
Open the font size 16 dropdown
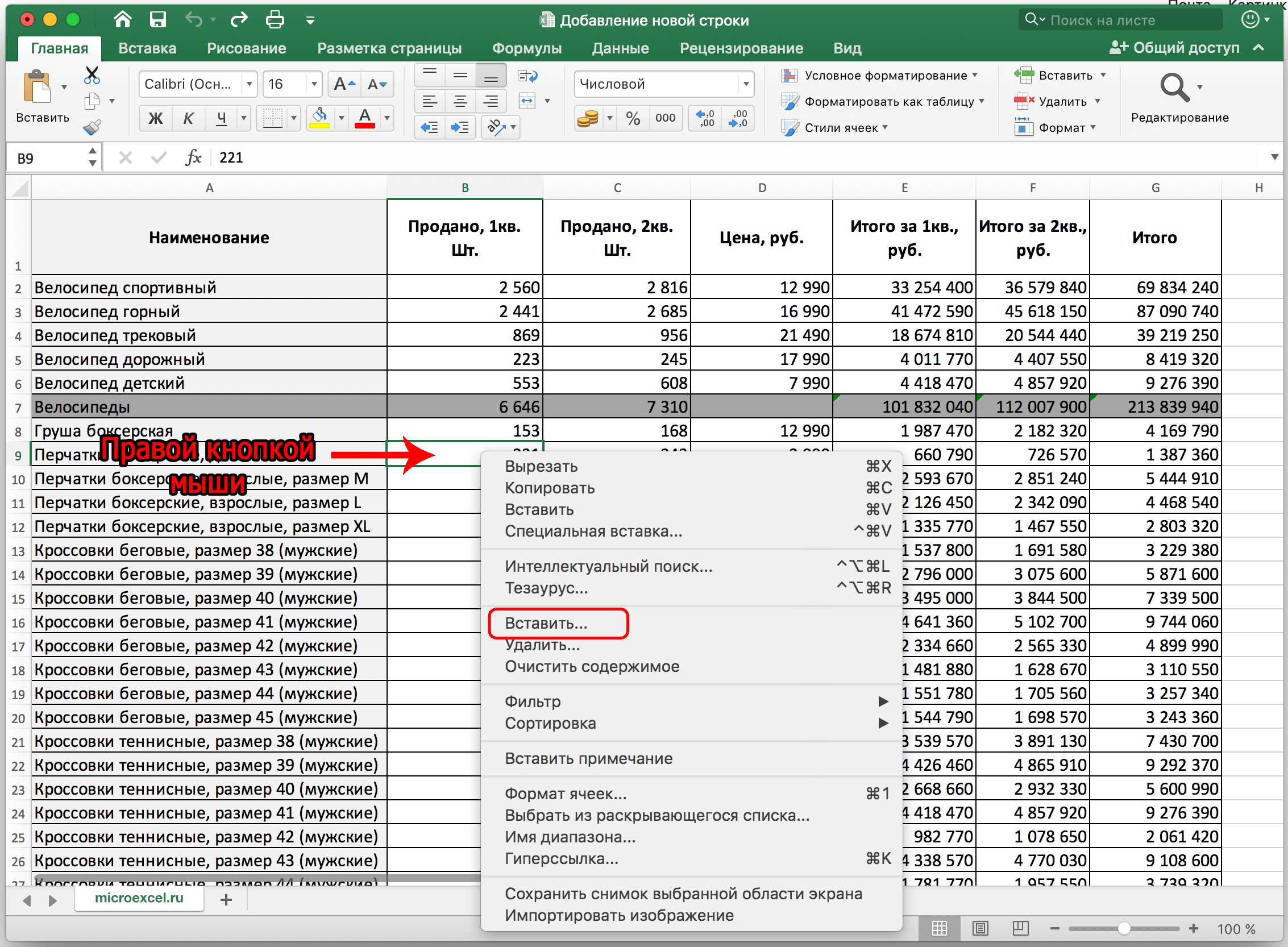click(x=314, y=84)
